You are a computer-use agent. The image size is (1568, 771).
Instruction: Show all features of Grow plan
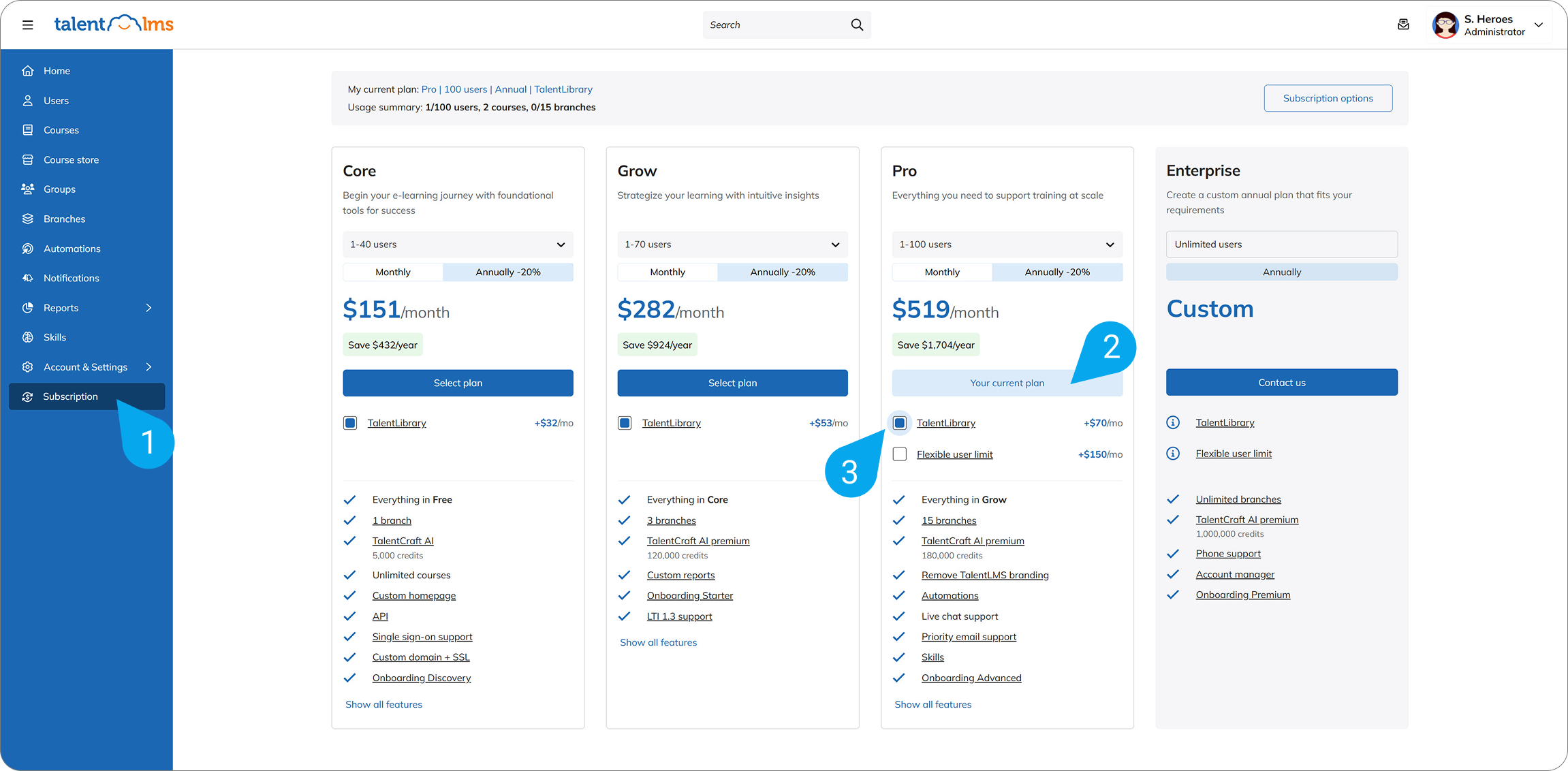coord(658,642)
